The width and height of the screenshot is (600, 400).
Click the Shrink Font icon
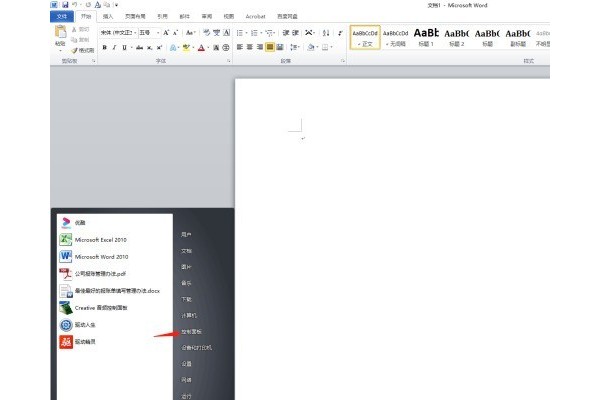[175, 33]
